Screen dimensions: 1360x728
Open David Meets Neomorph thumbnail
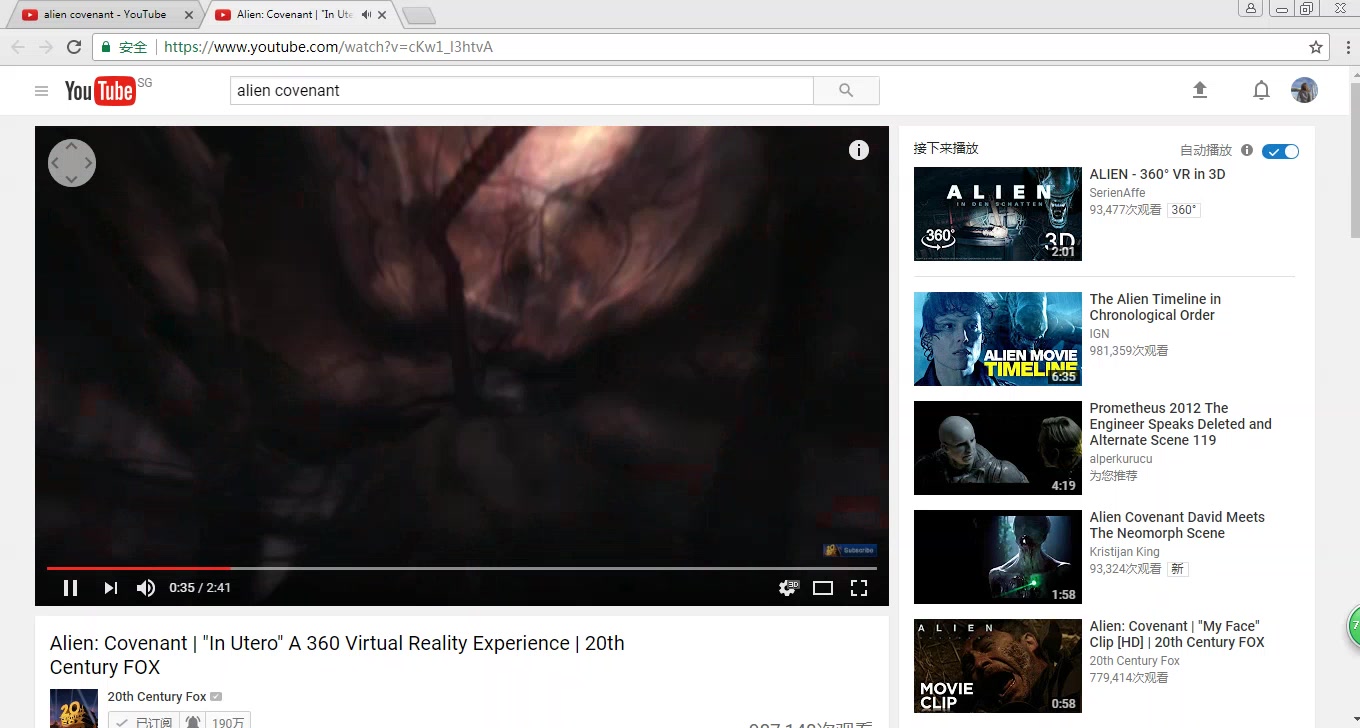coord(998,557)
